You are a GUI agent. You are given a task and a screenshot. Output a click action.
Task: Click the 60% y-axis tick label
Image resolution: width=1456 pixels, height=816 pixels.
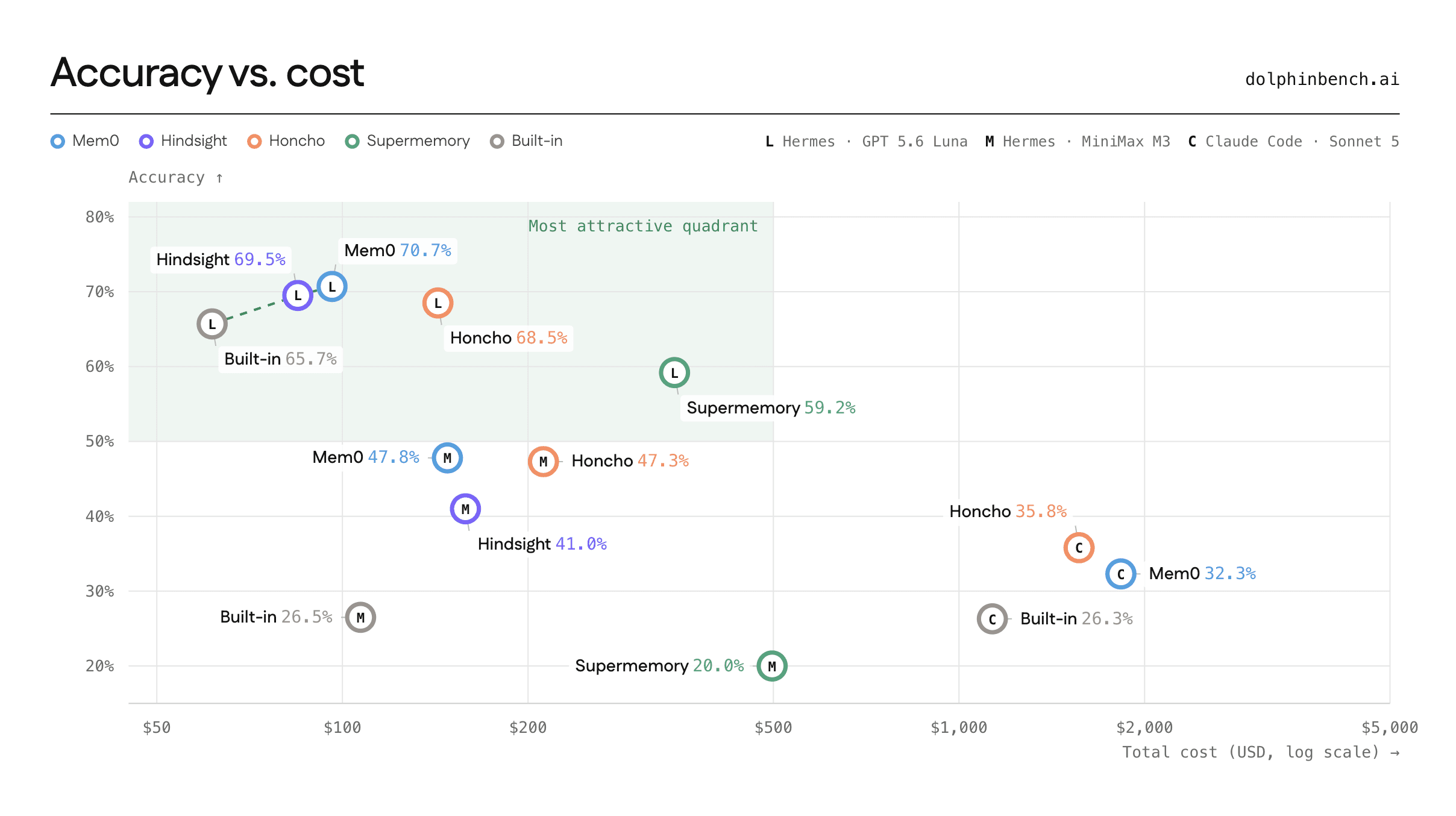(99, 367)
